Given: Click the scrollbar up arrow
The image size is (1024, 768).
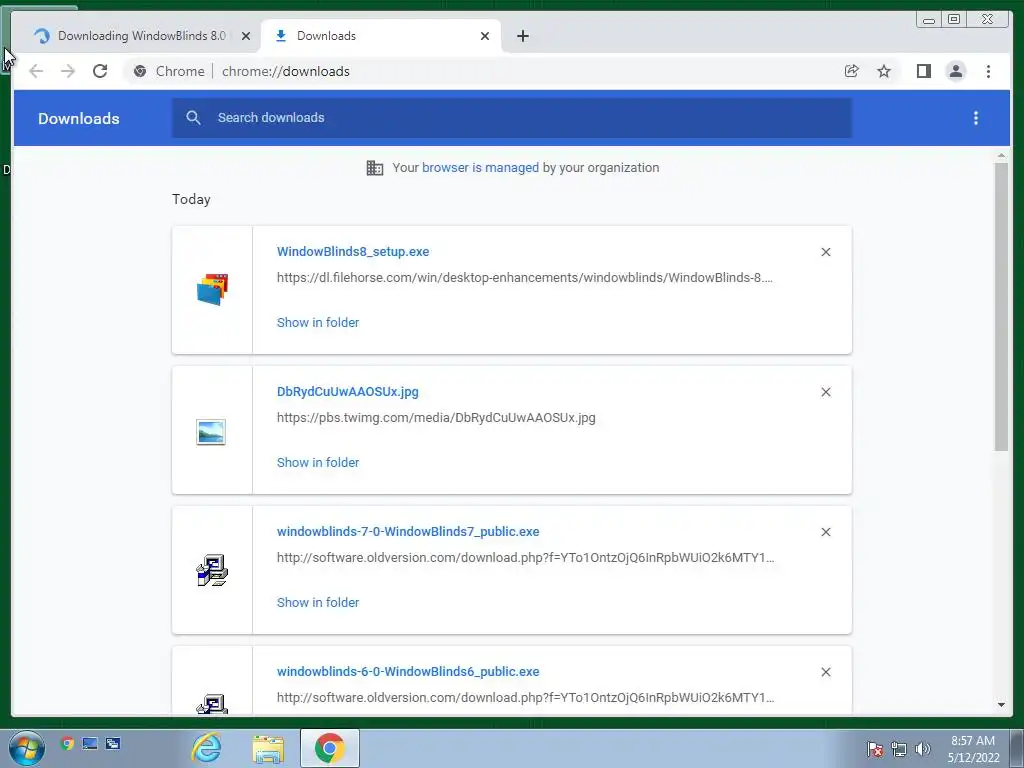Looking at the screenshot, I should coord(1001,155).
